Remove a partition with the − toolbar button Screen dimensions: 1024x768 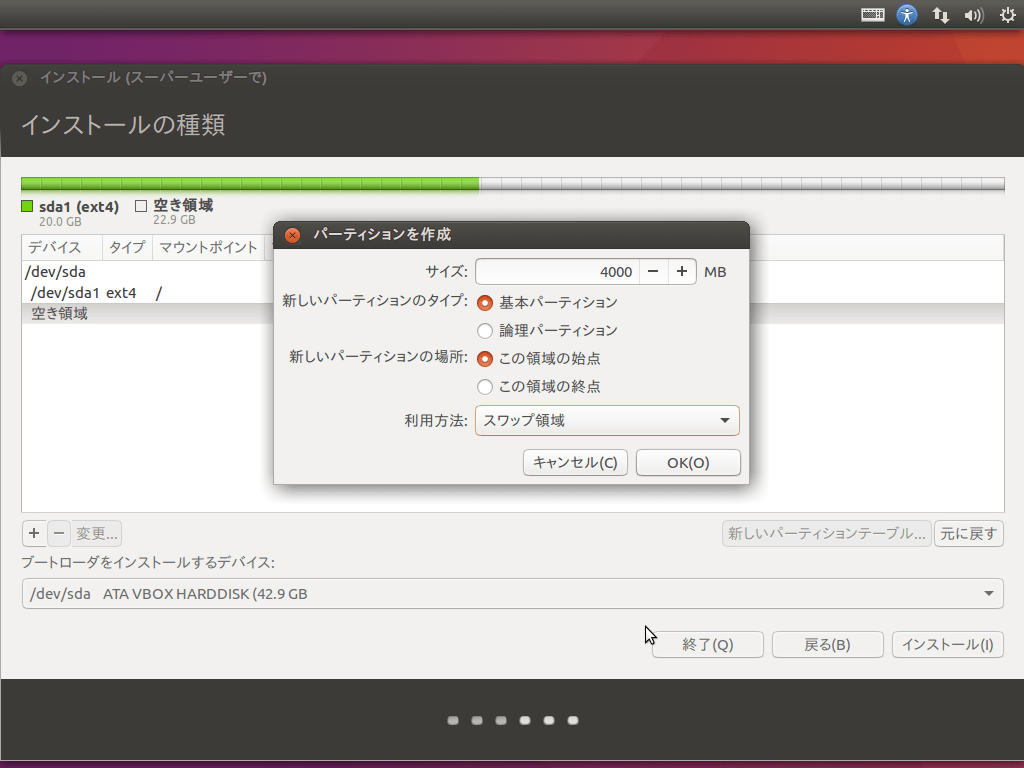pos(58,533)
